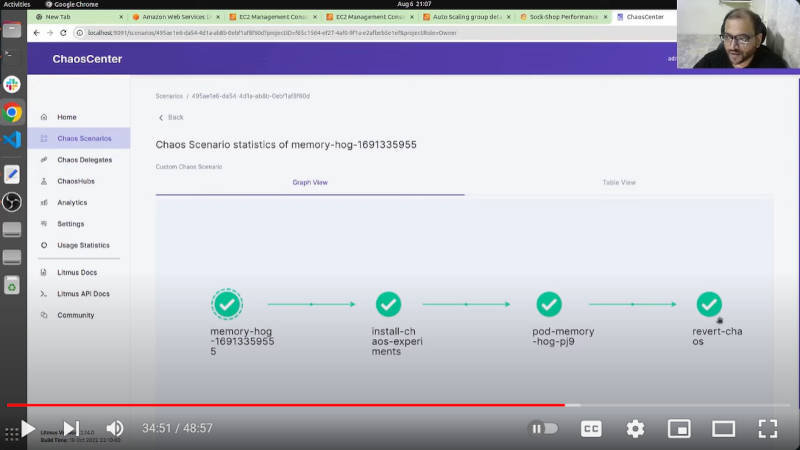Toggle the autoplay switch
This screenshot has width=800, height=450.
pos(544,429)
